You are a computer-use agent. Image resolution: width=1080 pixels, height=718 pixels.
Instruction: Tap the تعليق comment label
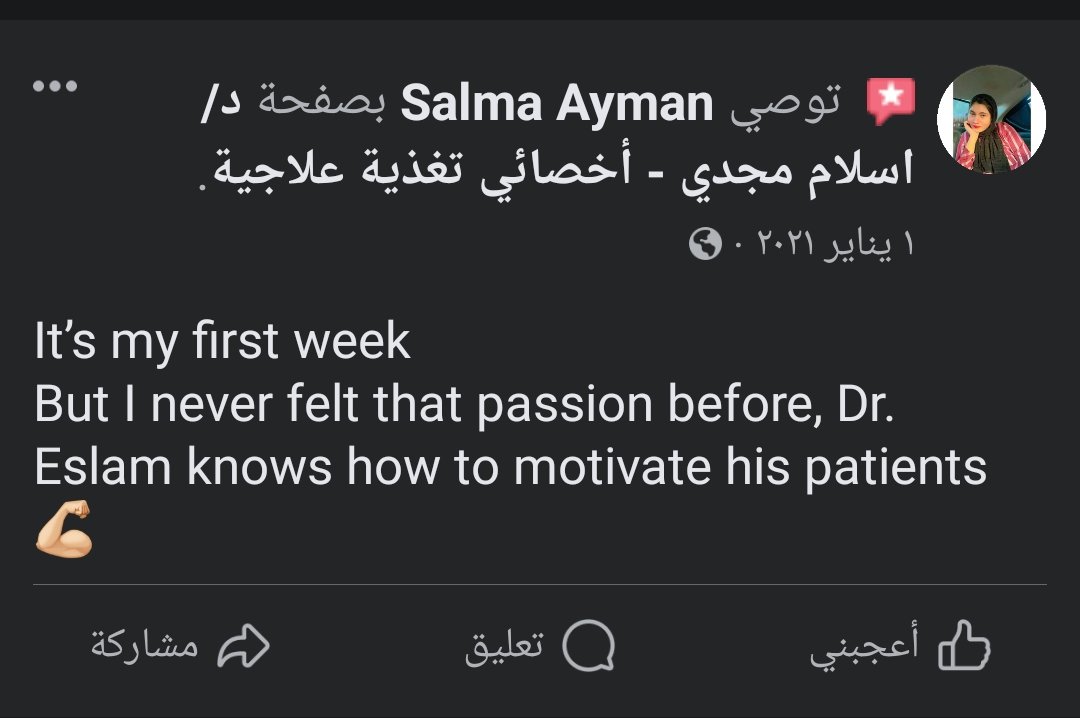point(504,647)
